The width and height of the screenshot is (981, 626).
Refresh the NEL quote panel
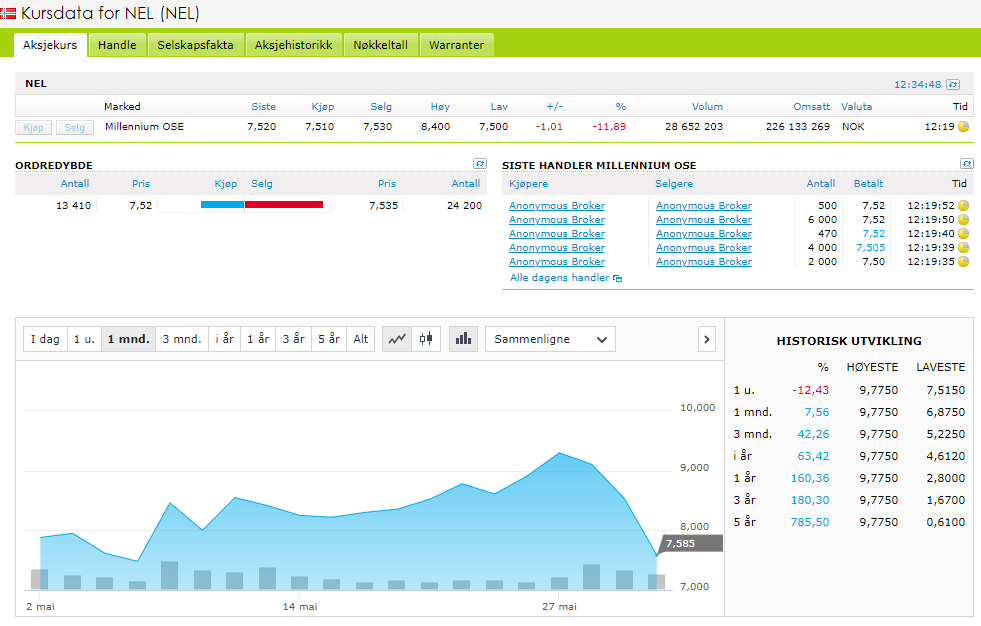[x=953, y=85]
